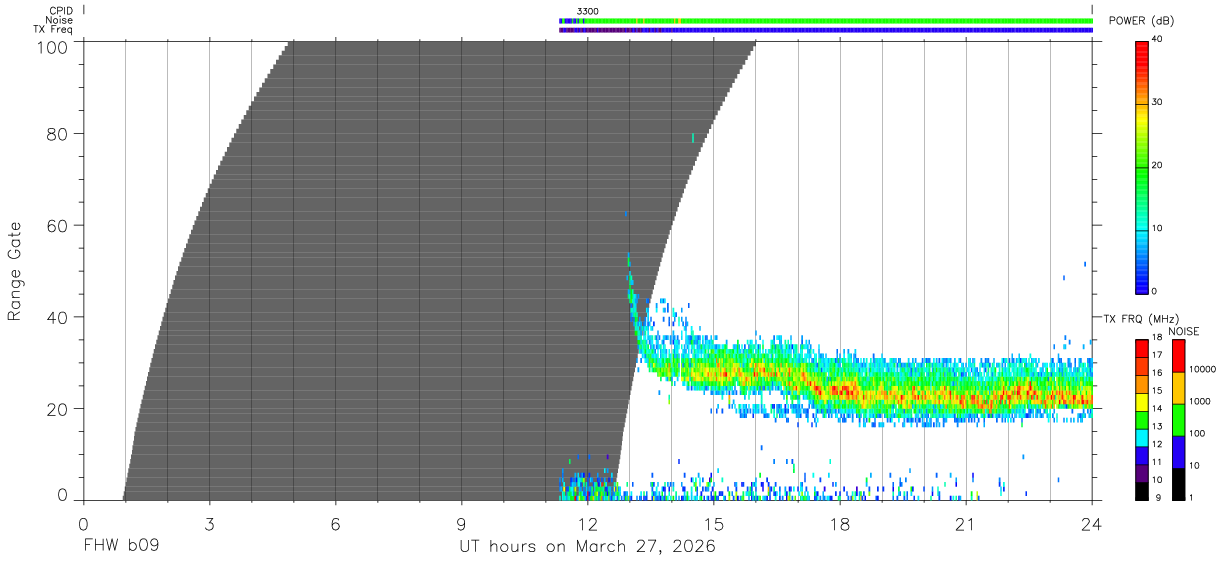This screenshot has width=1228, height=567.
Task: Click the UT hour tick label '6'
Action: point(335,524)
